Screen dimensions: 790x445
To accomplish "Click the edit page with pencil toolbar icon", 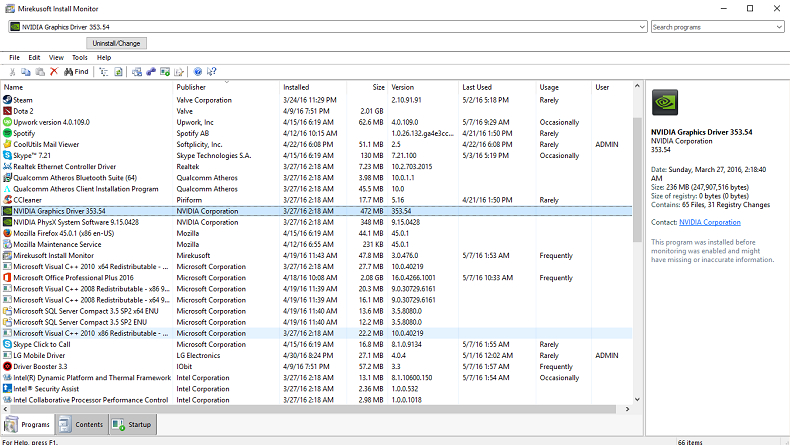I will [179, 72].
